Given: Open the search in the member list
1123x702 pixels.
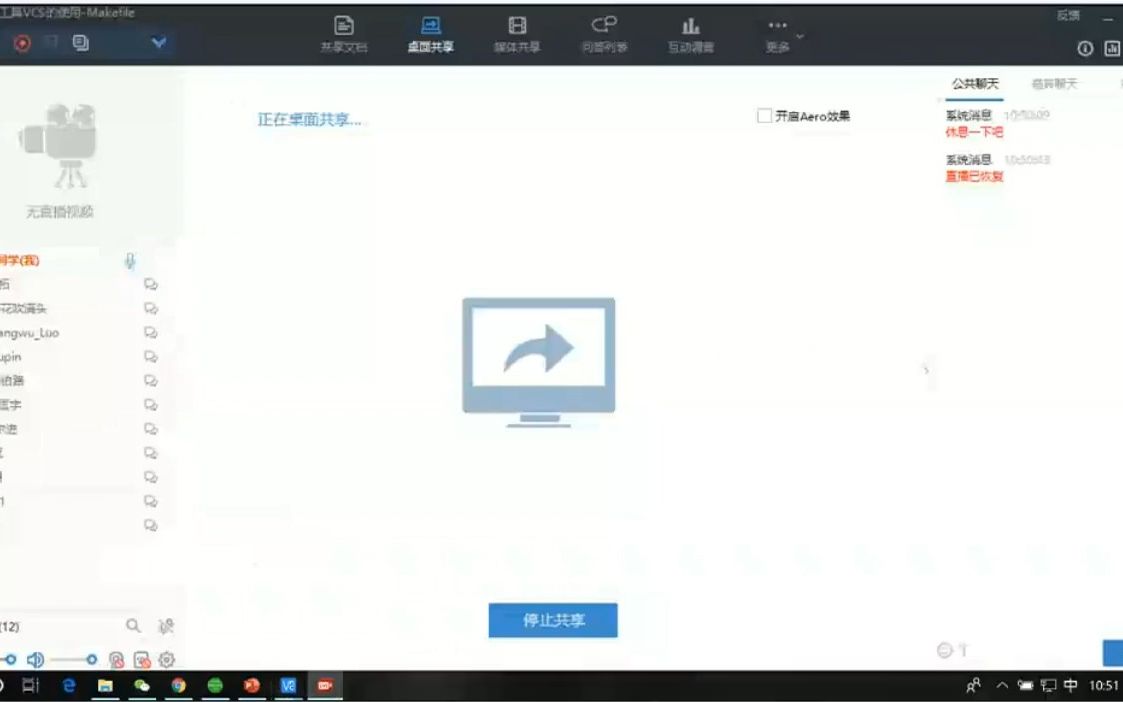Looking at the screenshot, I should coord(133,626).
